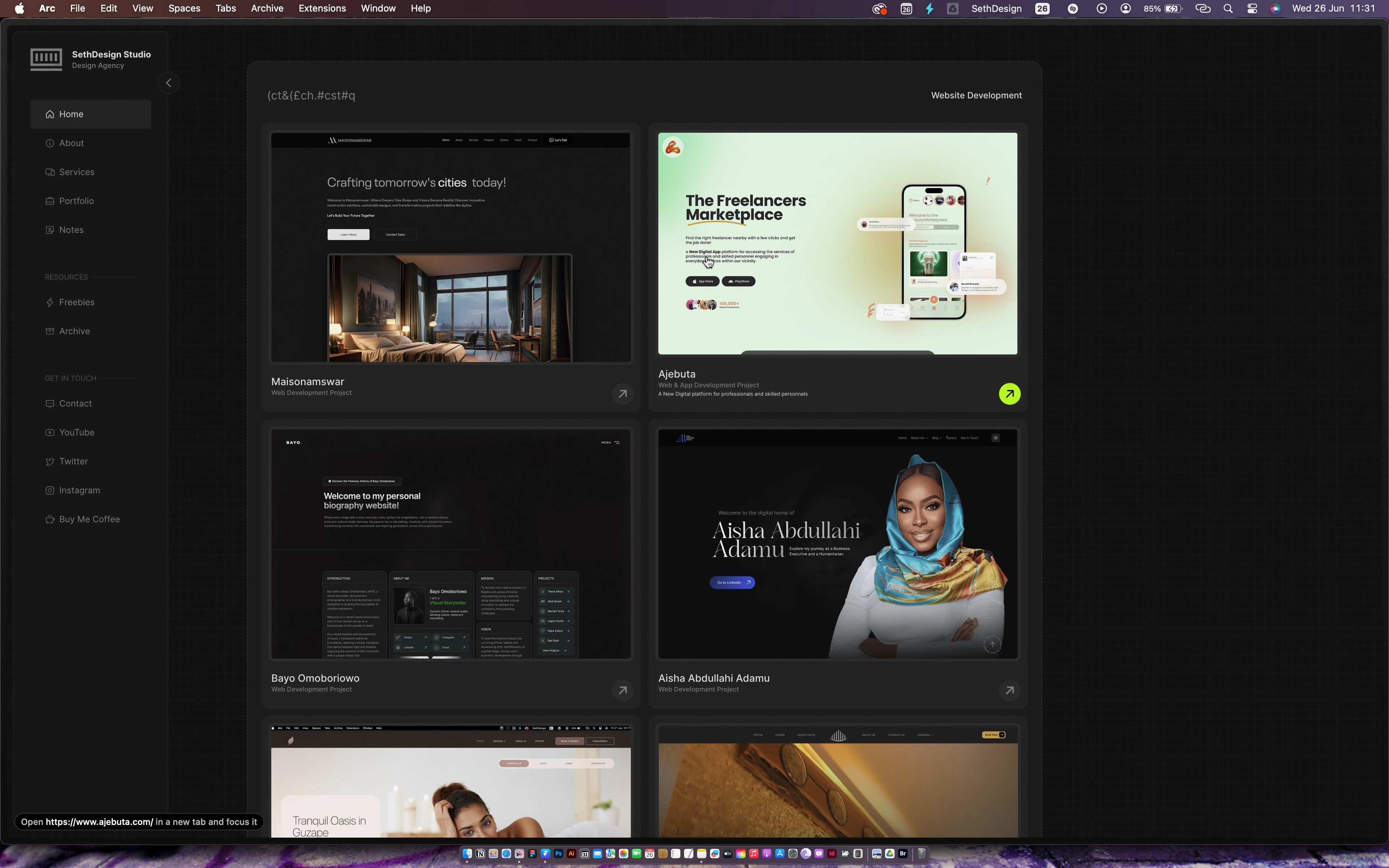Screen dimensions: 1389x868
Task: Open Ajebuta project via the green arrow icon
Action: [x=1010, y=394]
